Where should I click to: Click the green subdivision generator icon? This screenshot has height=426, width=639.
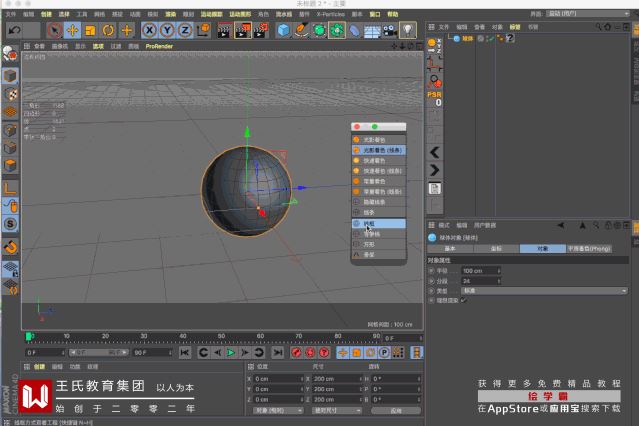pos(319,30)
